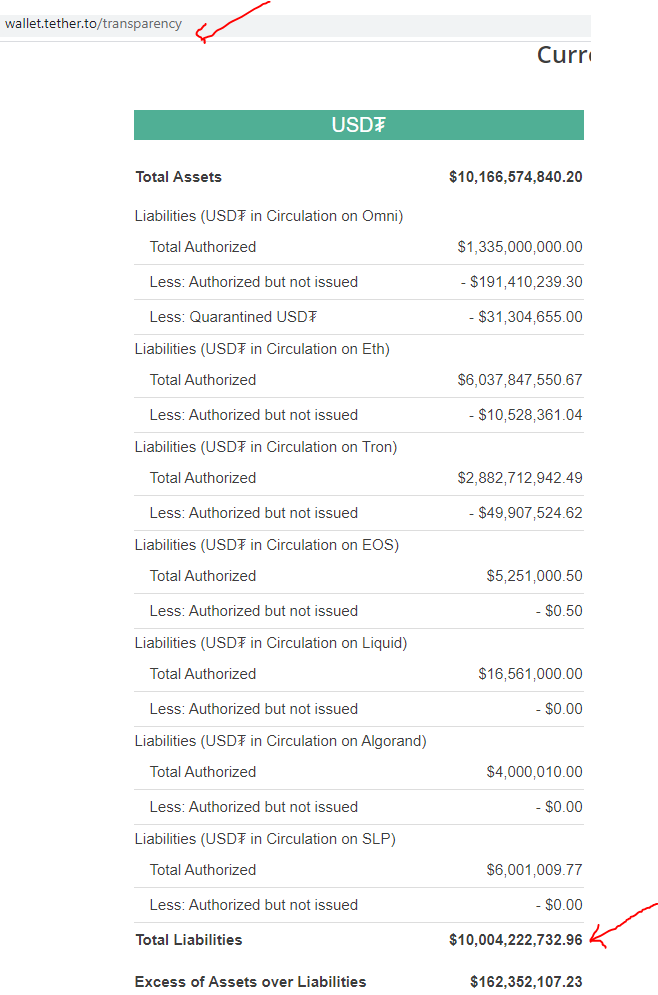Select the Tron Total Authorized value $2,882,712,942.49
This screenshot has width=658, height=995.
tap(520, 478)
